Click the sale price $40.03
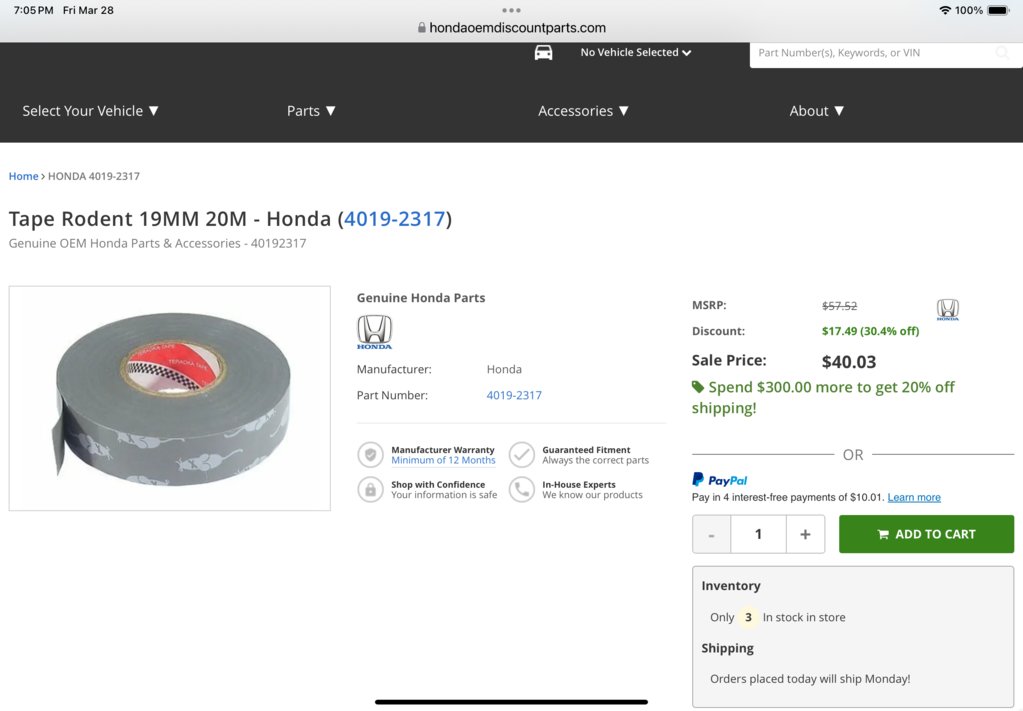Viewport: 1023px width, 711px height. (x=849, y=362)
